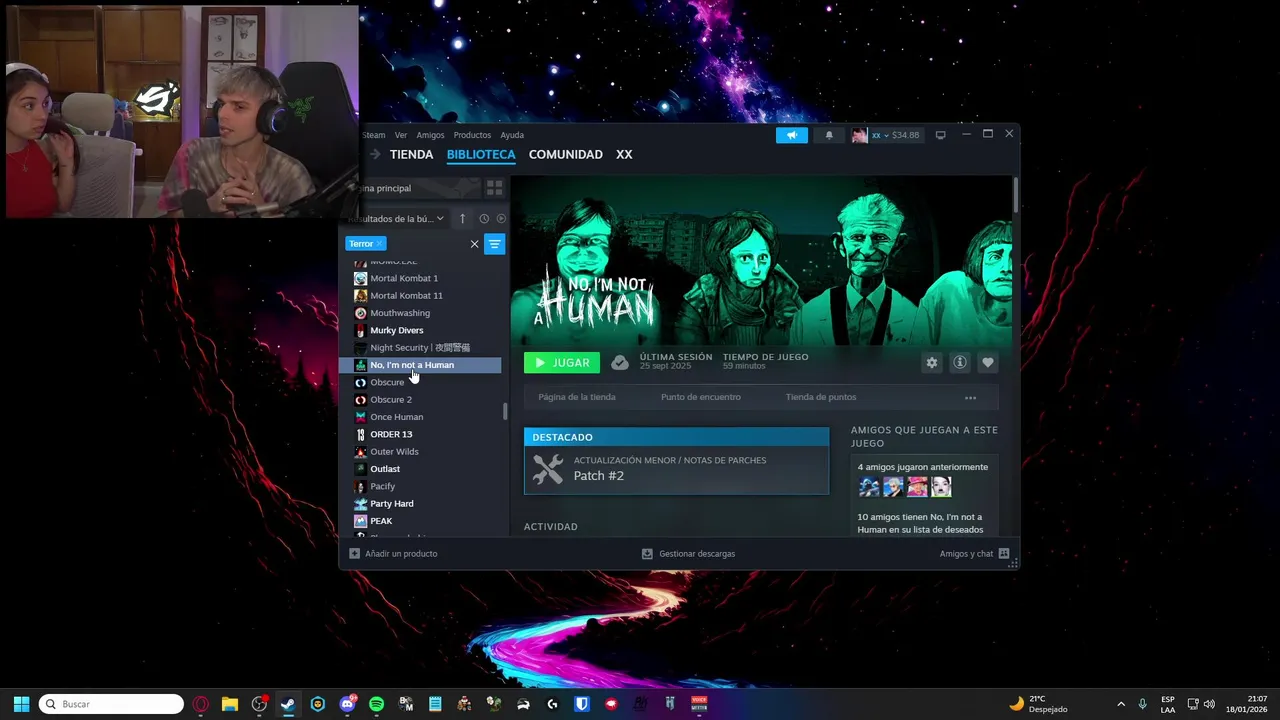
Task: Open the three-dots more links menu
Action: (970, 398)
